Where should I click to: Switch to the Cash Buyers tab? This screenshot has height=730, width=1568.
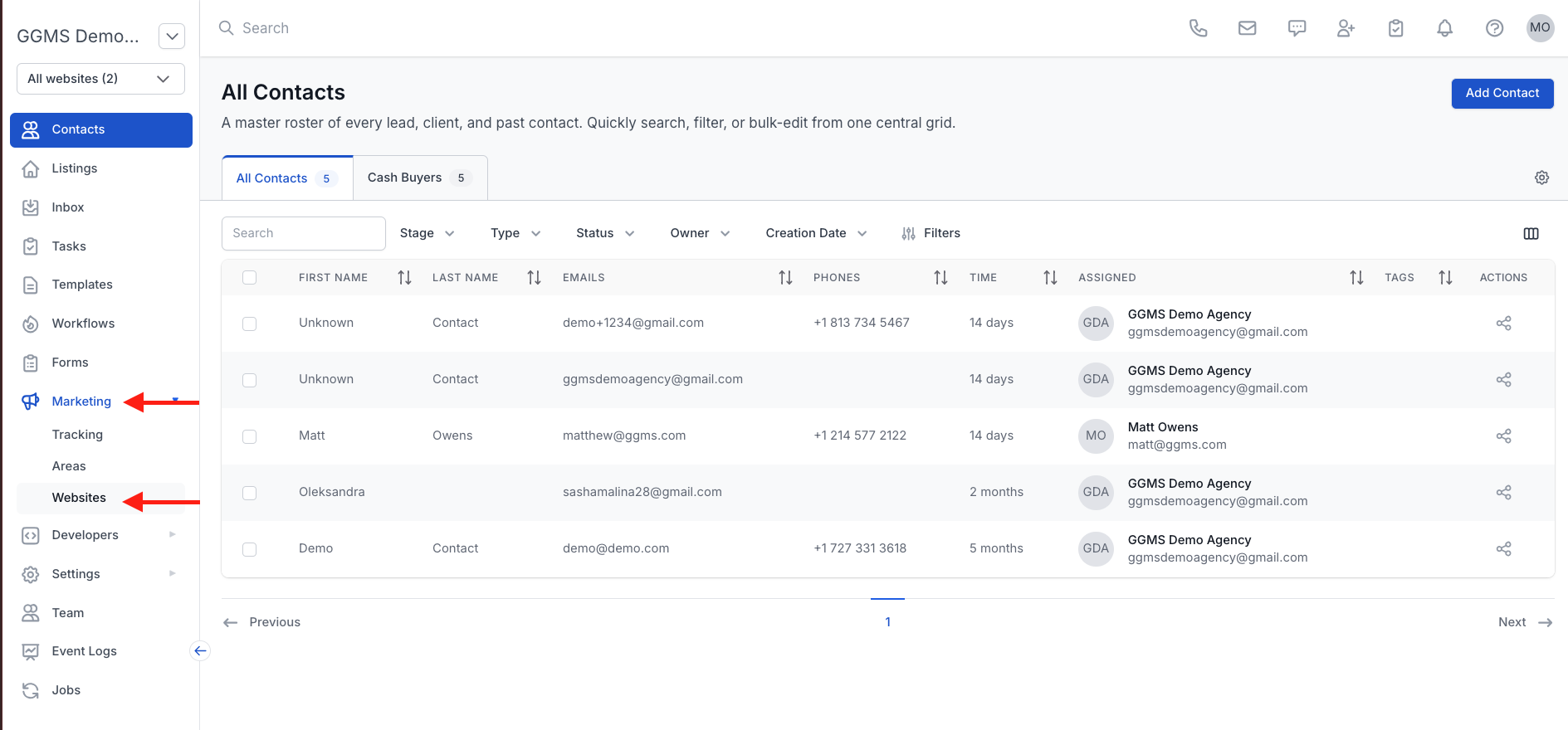click(x=419, y=178)
